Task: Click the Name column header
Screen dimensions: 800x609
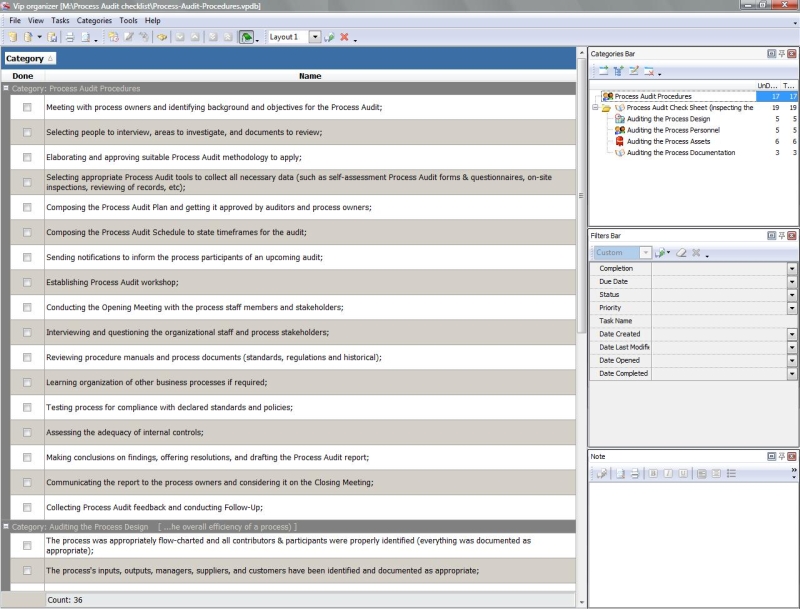Action: pyautogui.click(x=309, y=76)
